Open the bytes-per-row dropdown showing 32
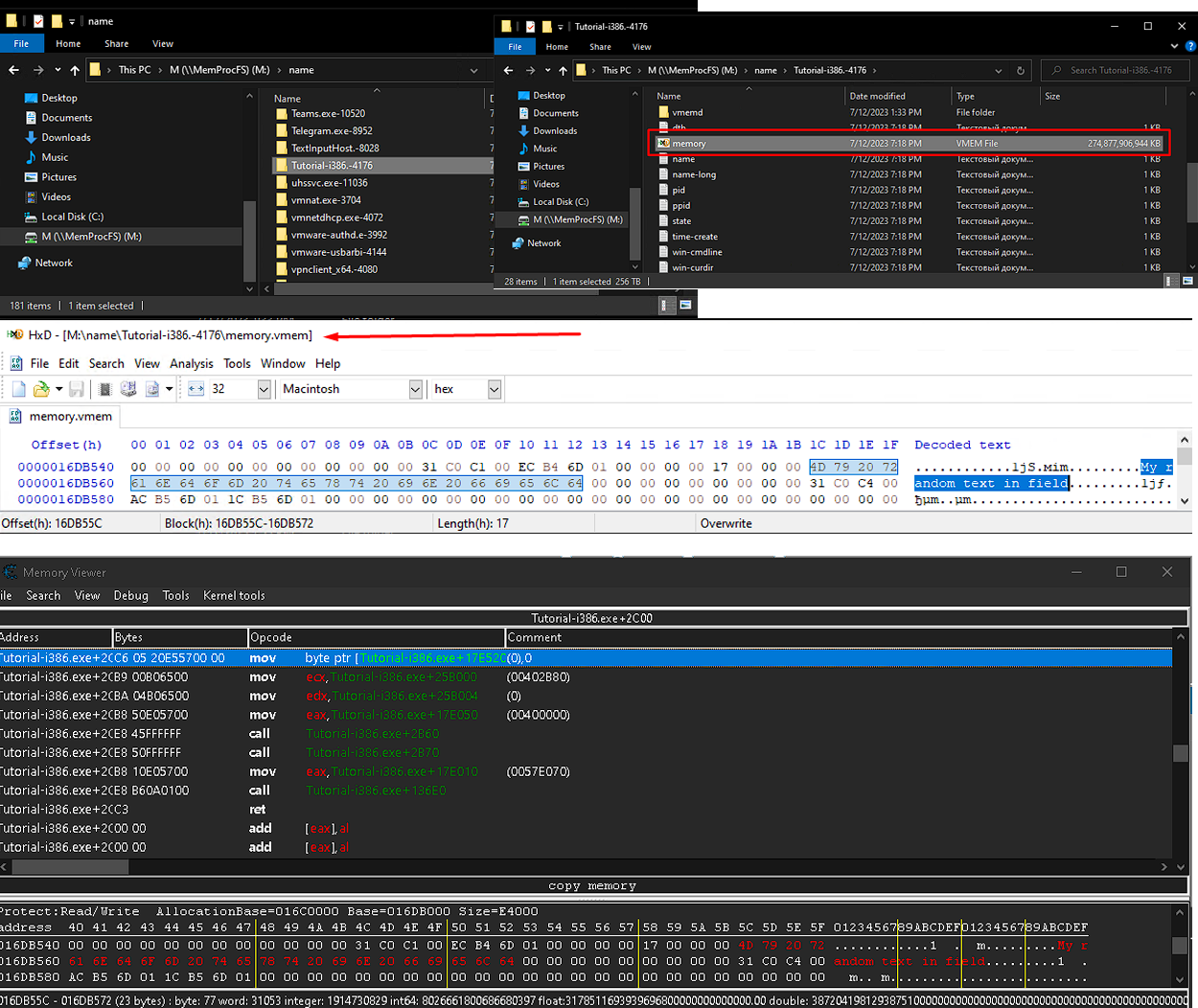The width and height of the screenshot is (1198, 1008). 264,389
